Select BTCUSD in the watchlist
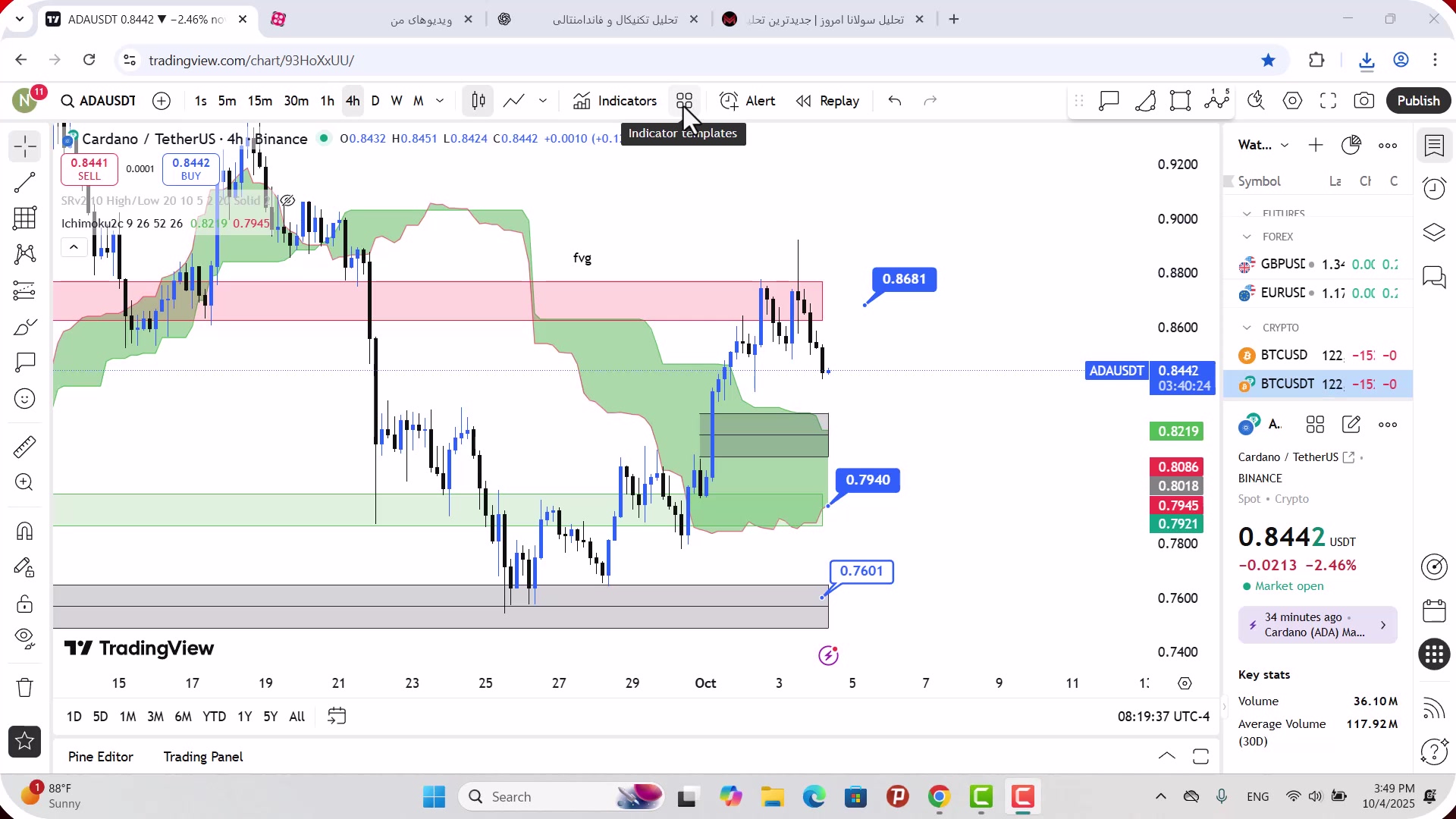Image resolution: width=1456 pixels, height=819 pixels. (1318, 356)
